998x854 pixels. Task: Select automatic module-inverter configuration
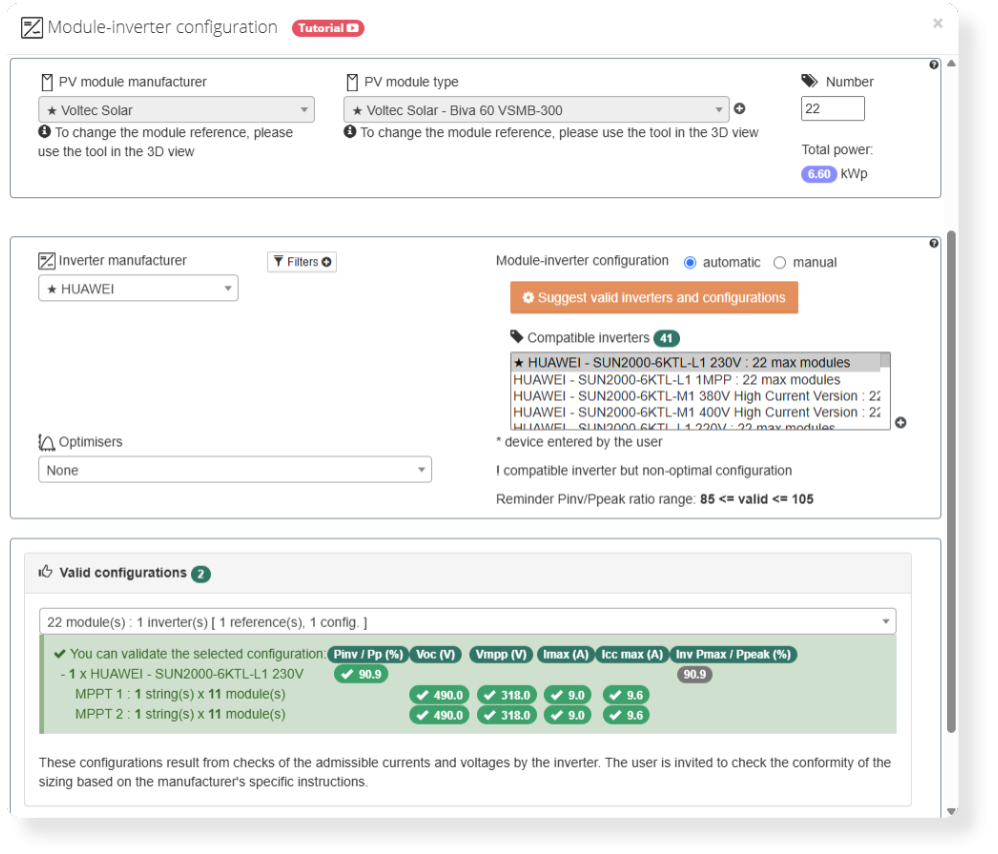tap(690, 262)
